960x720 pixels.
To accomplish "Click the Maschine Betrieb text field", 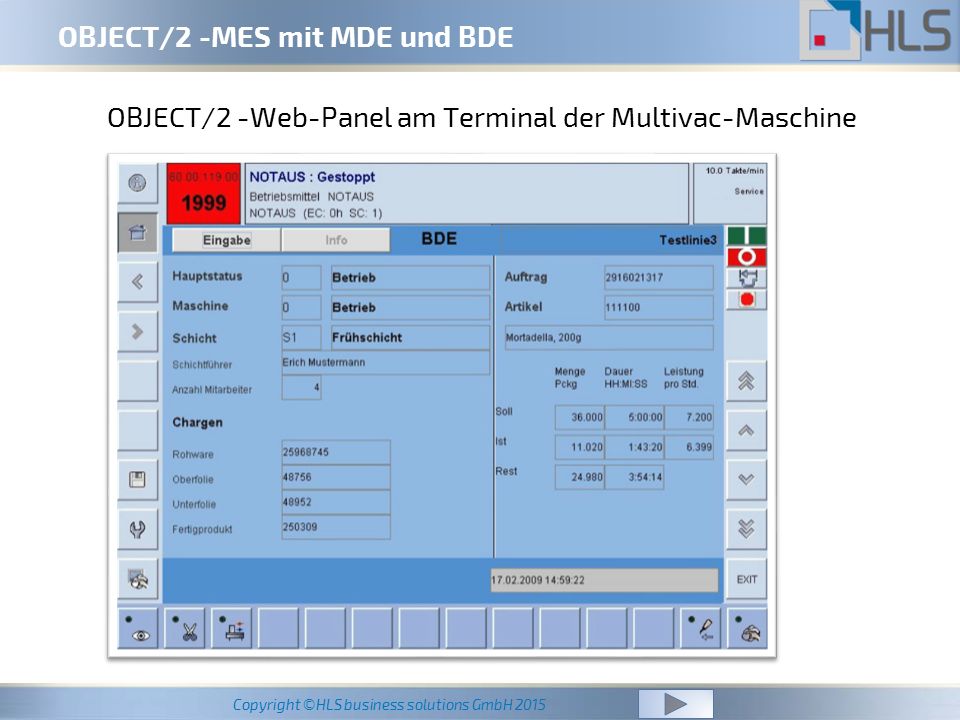I will pyautogui.click(x=410, y=307).
